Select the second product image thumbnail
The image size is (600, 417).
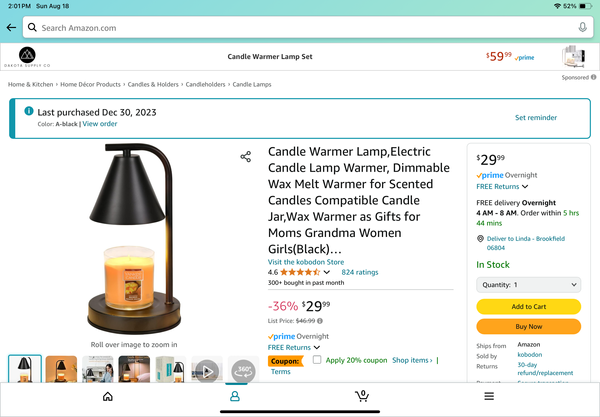pos(61,370)
